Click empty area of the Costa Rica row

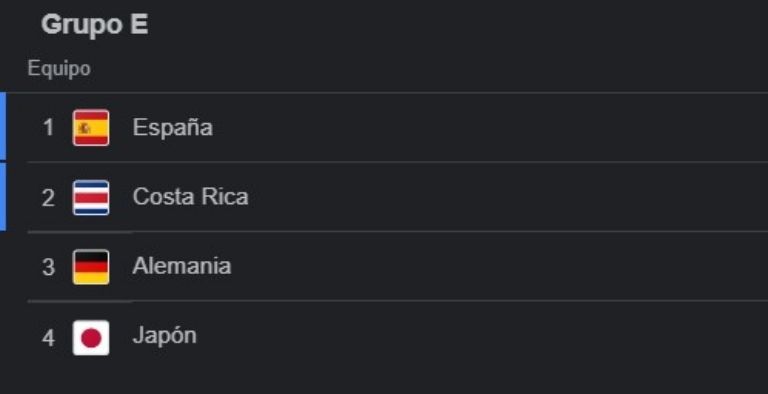pyautogui.click(x=490, y=197)
